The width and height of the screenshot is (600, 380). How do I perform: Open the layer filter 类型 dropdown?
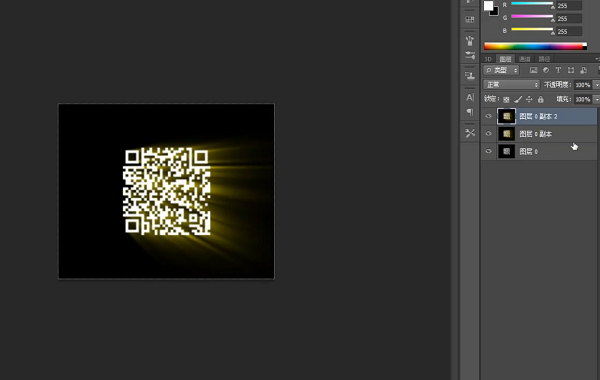coord(501,70)
